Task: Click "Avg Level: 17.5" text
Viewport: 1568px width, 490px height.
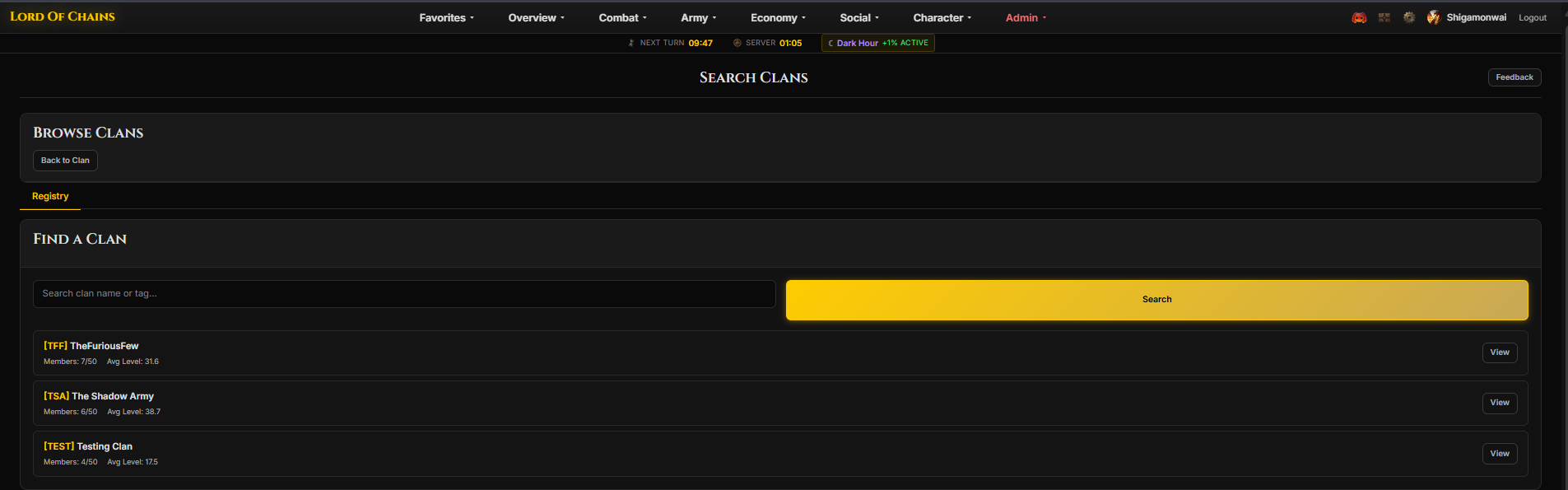Action: [x=133, y=462]
